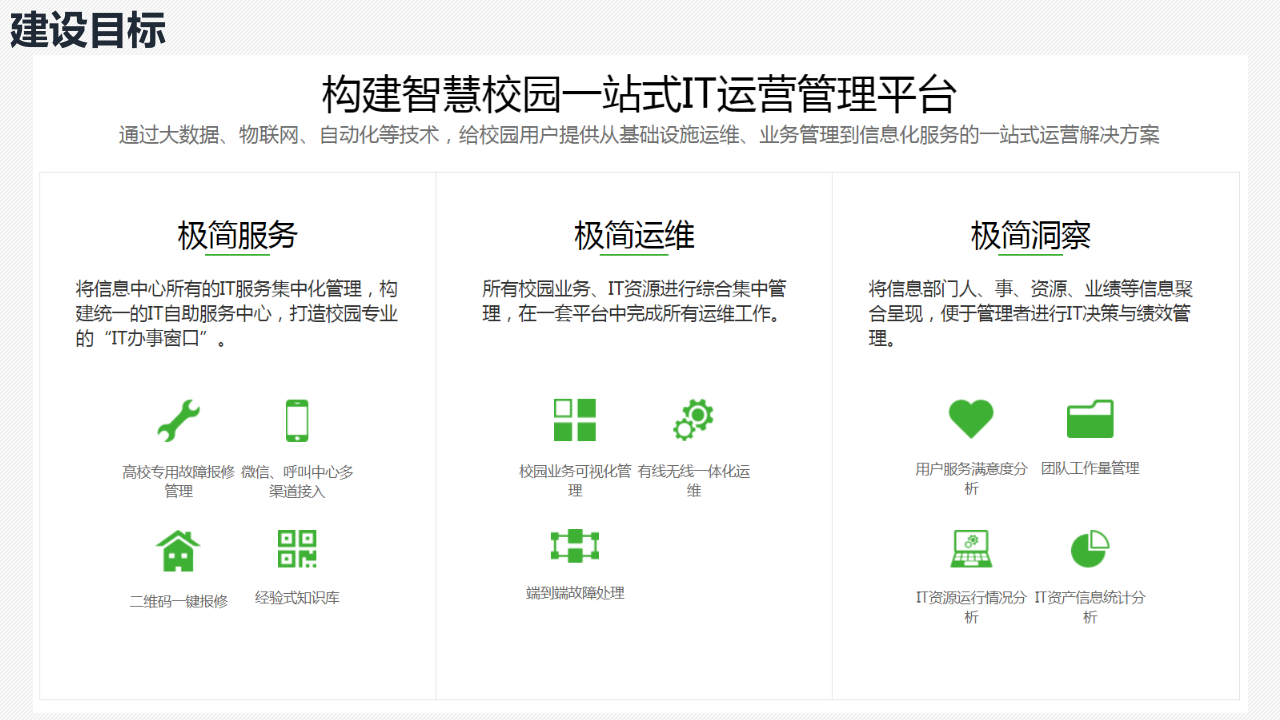Click the laptop icon for IT资源运行情况分析
1280x720 pixels.
point(971,549)
